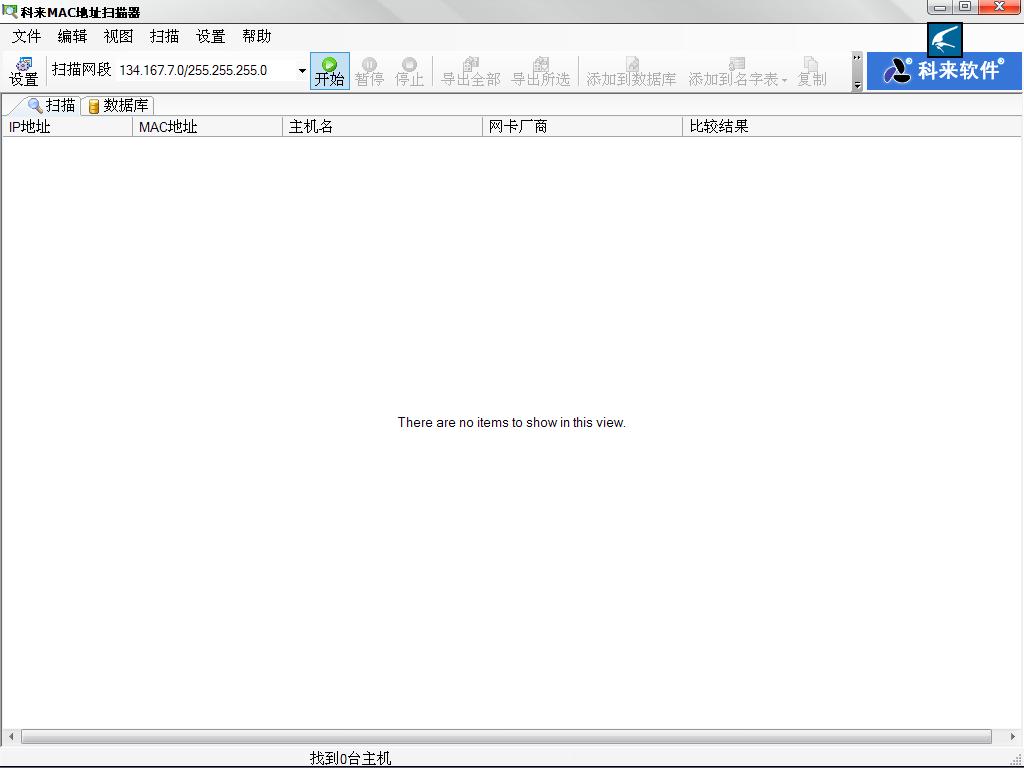Click the 导出所选 export selected icon

540,71
